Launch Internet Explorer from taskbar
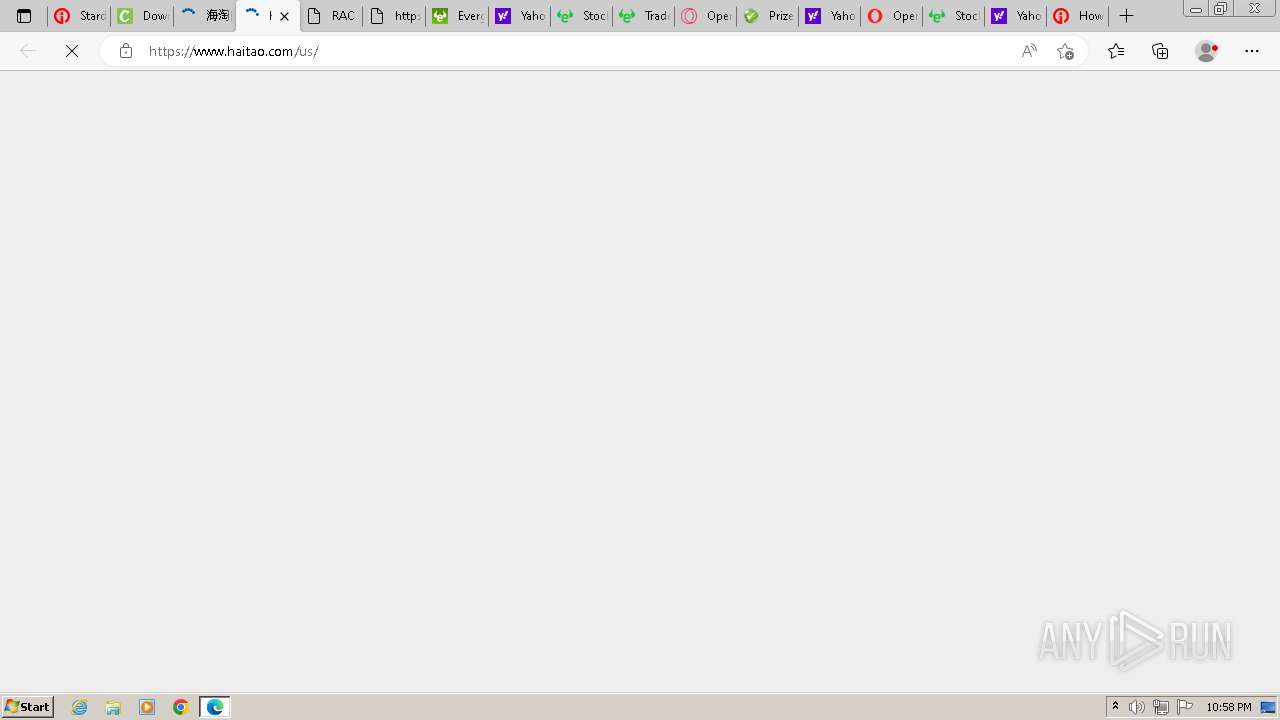The image size is (1280, 720). (80, 707)
